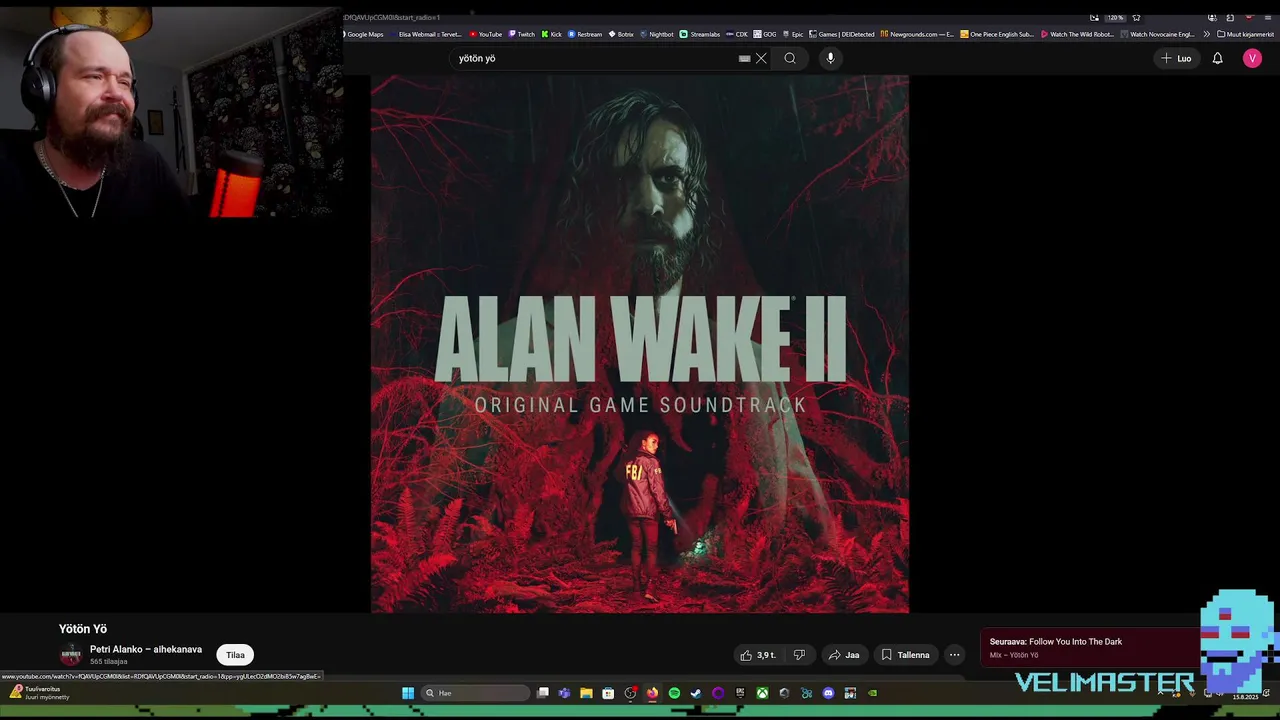Open the Watch Novocaine bookmark

pyautogui.click(x=1157, y=34)
